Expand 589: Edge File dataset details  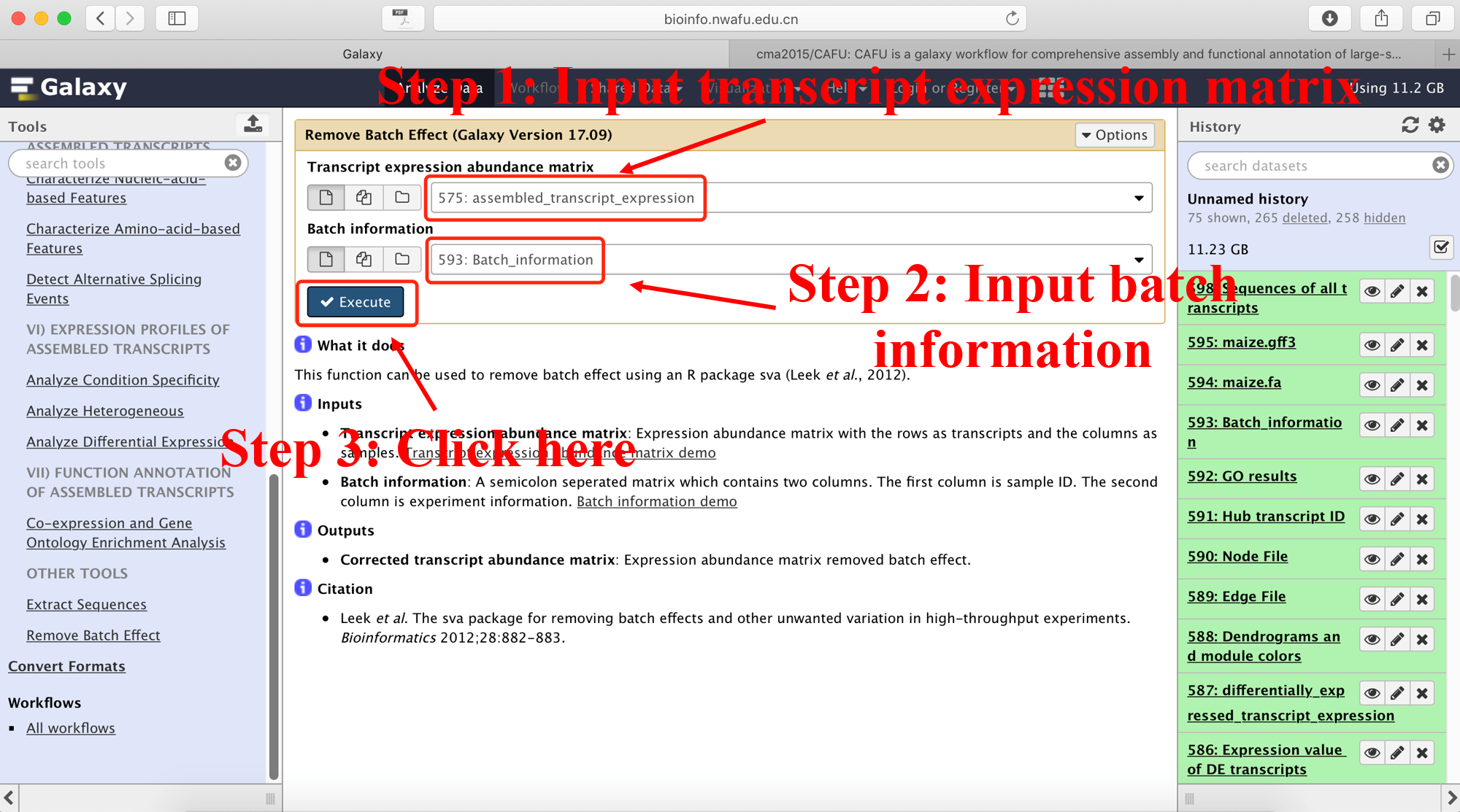point(1236,597)
